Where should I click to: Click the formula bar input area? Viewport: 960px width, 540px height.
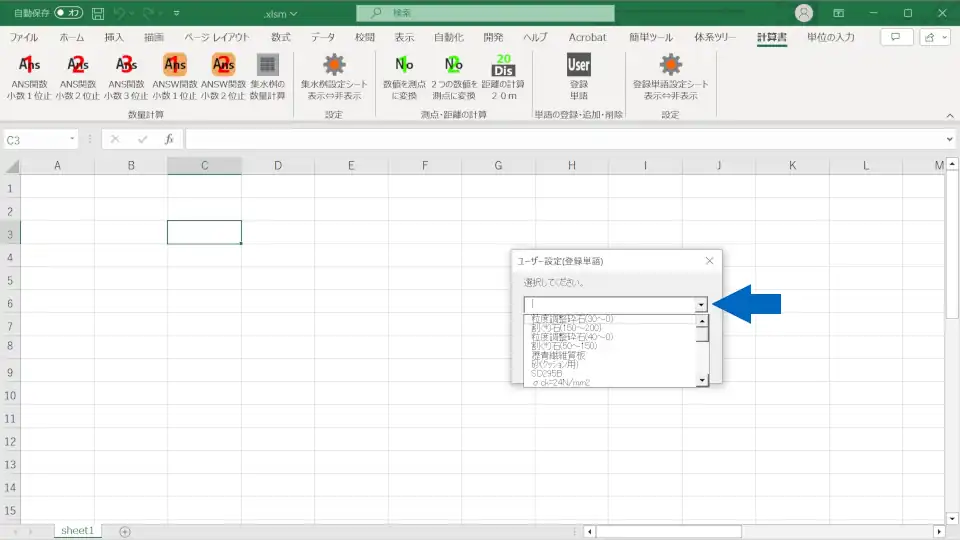tap(565, 140)
